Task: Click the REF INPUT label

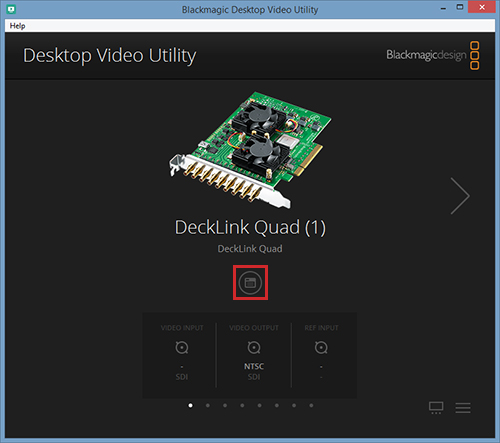Action: pyautogui.click(x=321, y=328)
